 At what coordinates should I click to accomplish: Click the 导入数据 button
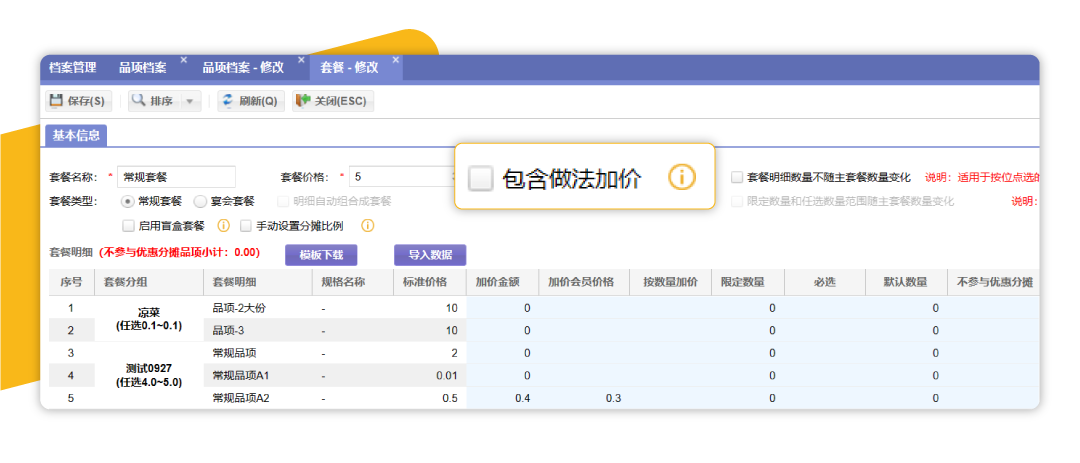point(430,255)
